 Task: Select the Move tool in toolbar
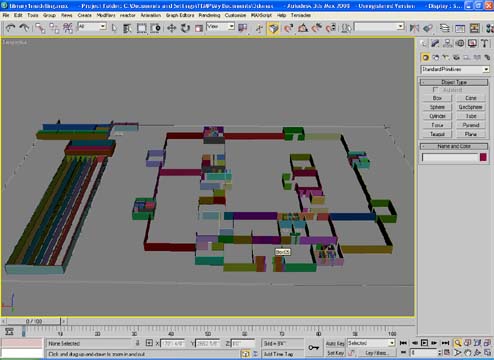point(171,28)
